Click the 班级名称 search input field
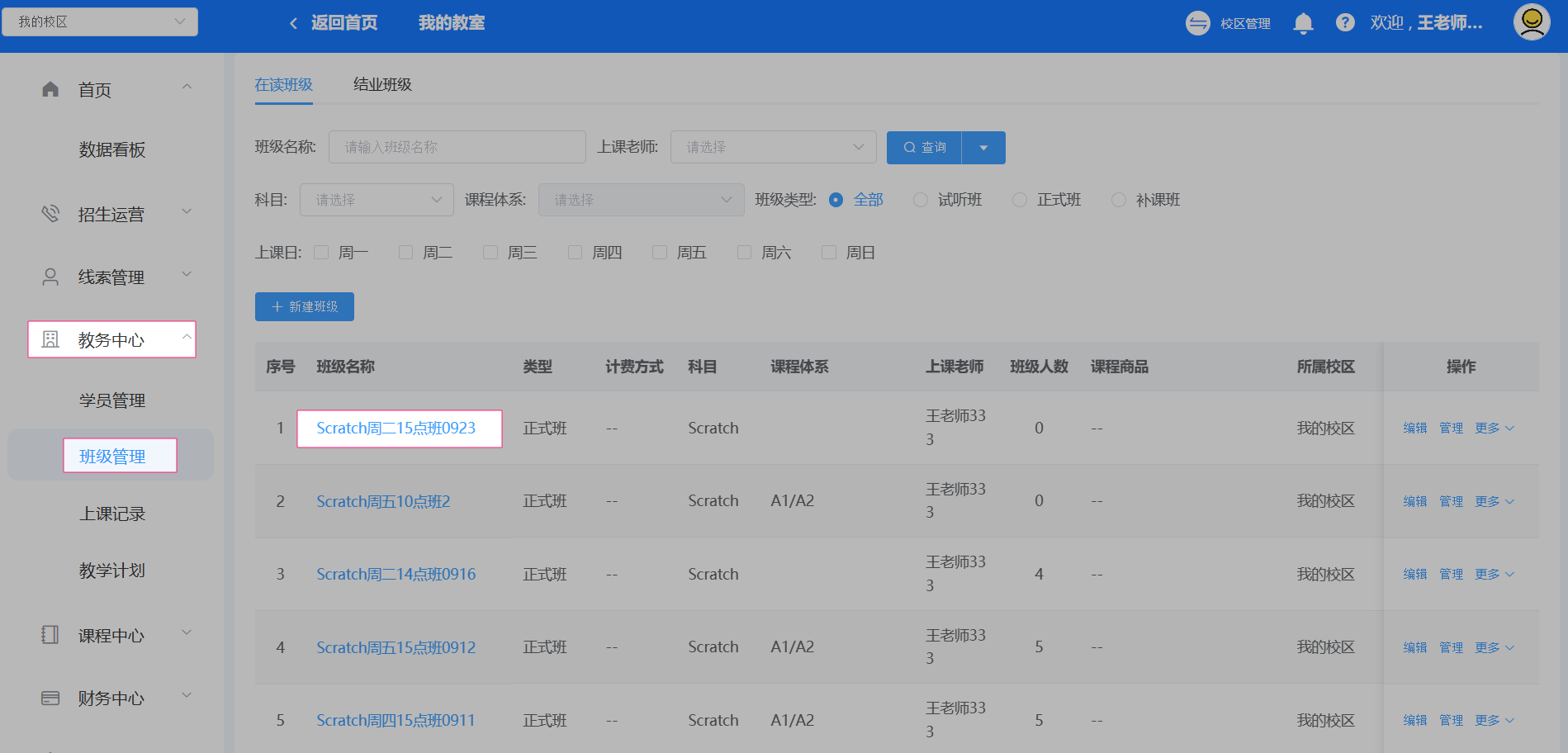Viewport: 1568px width, 753px height. 457,147
